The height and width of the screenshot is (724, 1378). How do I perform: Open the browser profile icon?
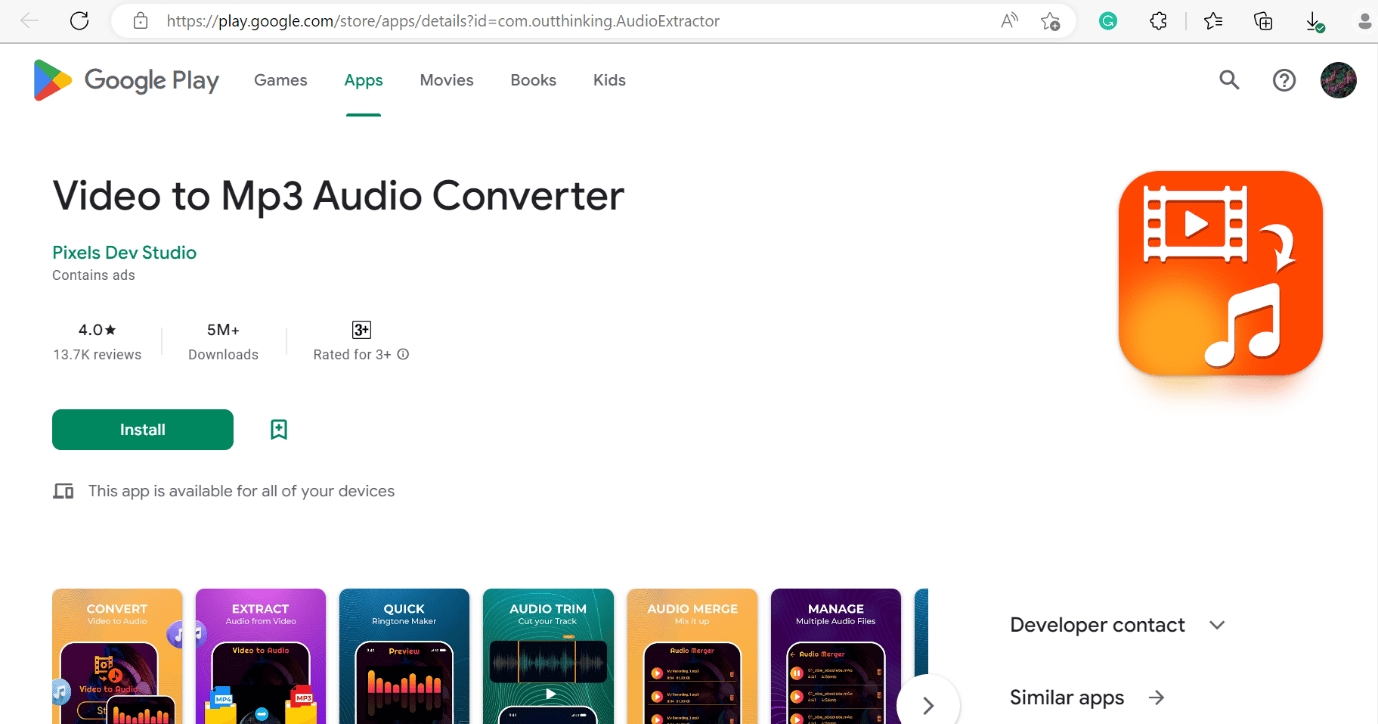point(1366,21)
